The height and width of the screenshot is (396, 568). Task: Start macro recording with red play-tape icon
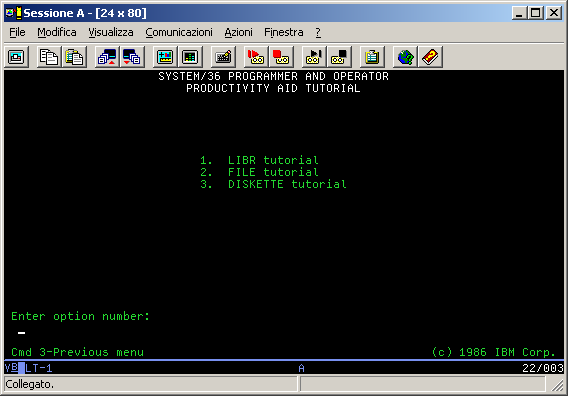[x=256, y=57]
